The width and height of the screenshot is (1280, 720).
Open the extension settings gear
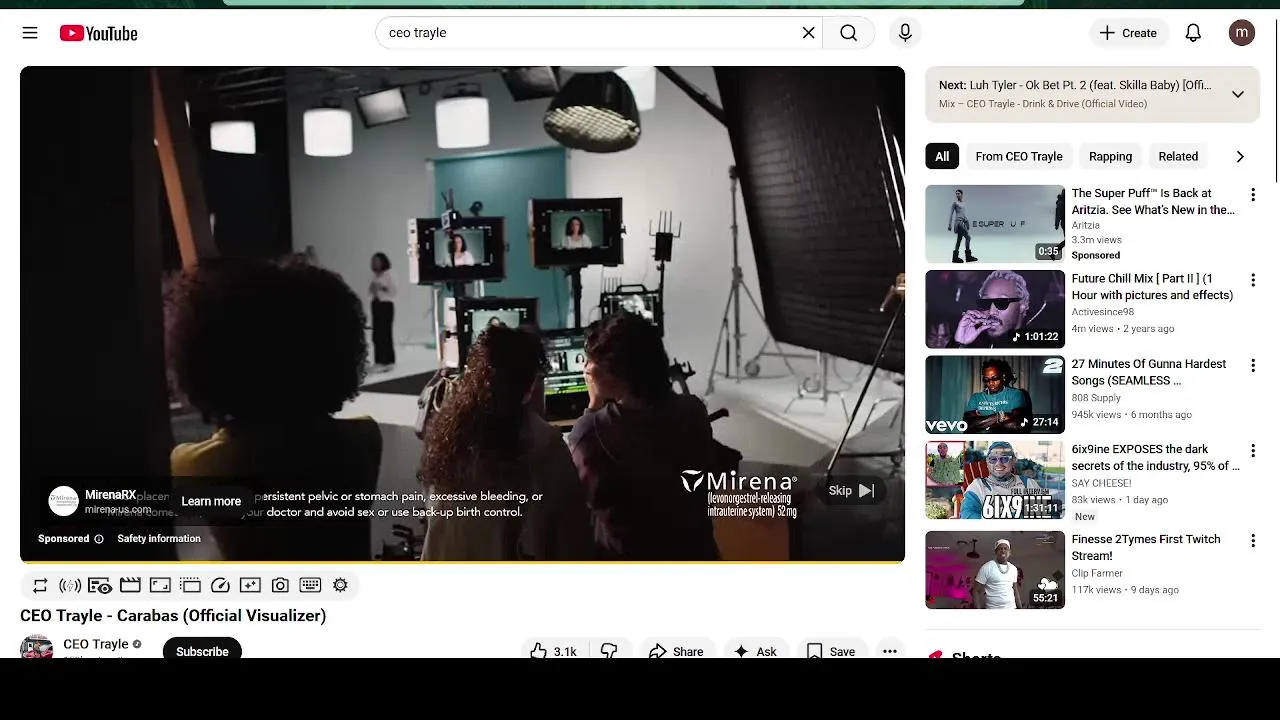340,585
